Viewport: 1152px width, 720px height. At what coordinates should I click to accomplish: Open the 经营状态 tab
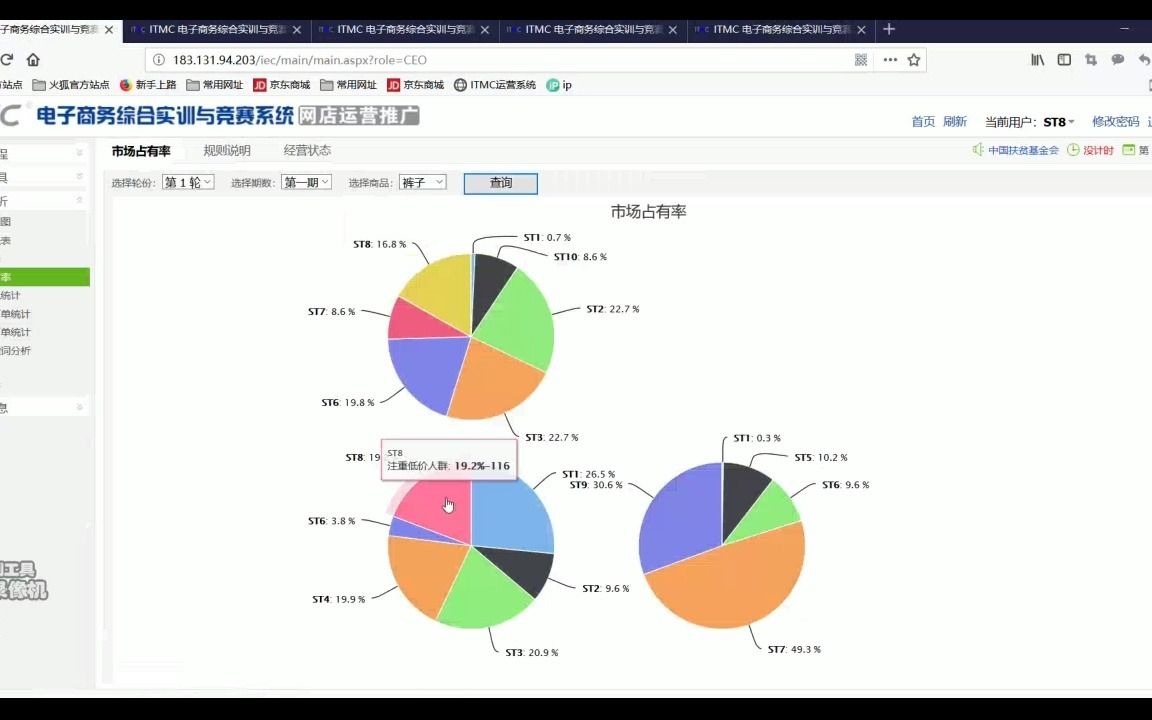click(308, 151)
